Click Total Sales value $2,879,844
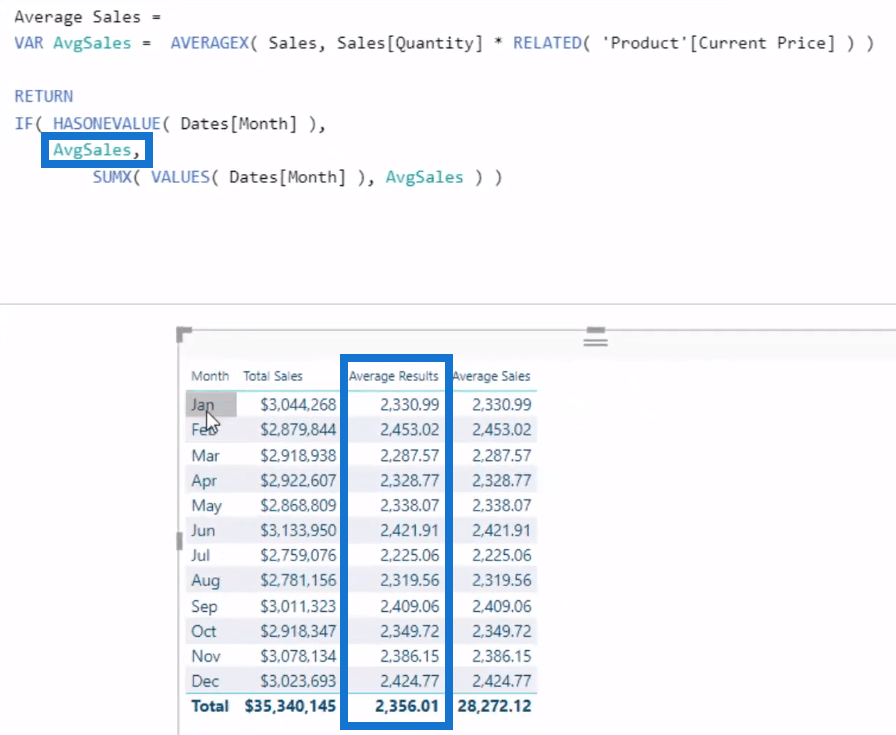The width and height of the screenshot is (896, 735). [x=298, y=430]
